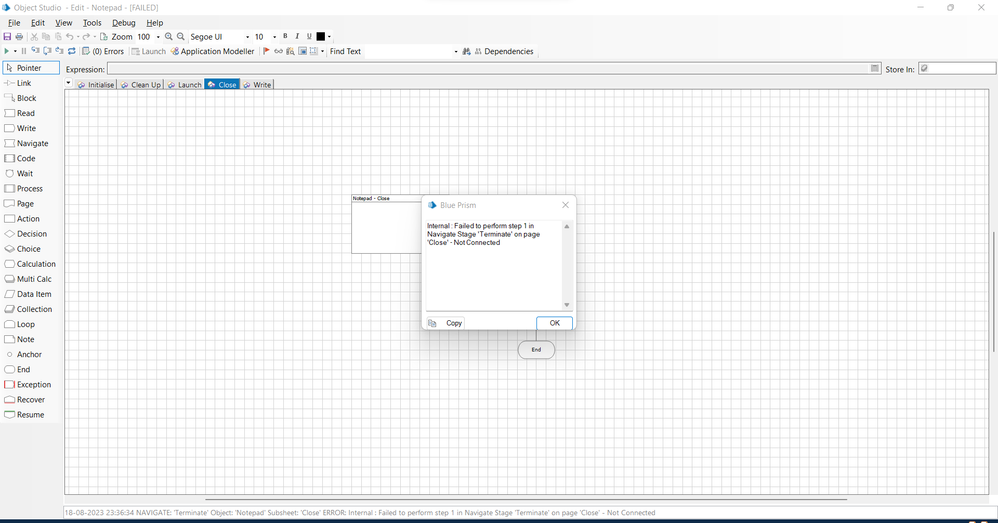This screenshot has width=998, height=523.
Task: Click the black font color swatch
Action: point(321,37)
